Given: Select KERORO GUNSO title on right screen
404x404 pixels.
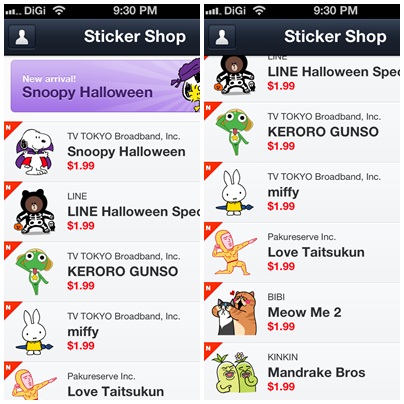Looking at the screenshot, I should [x=323, y=132].
